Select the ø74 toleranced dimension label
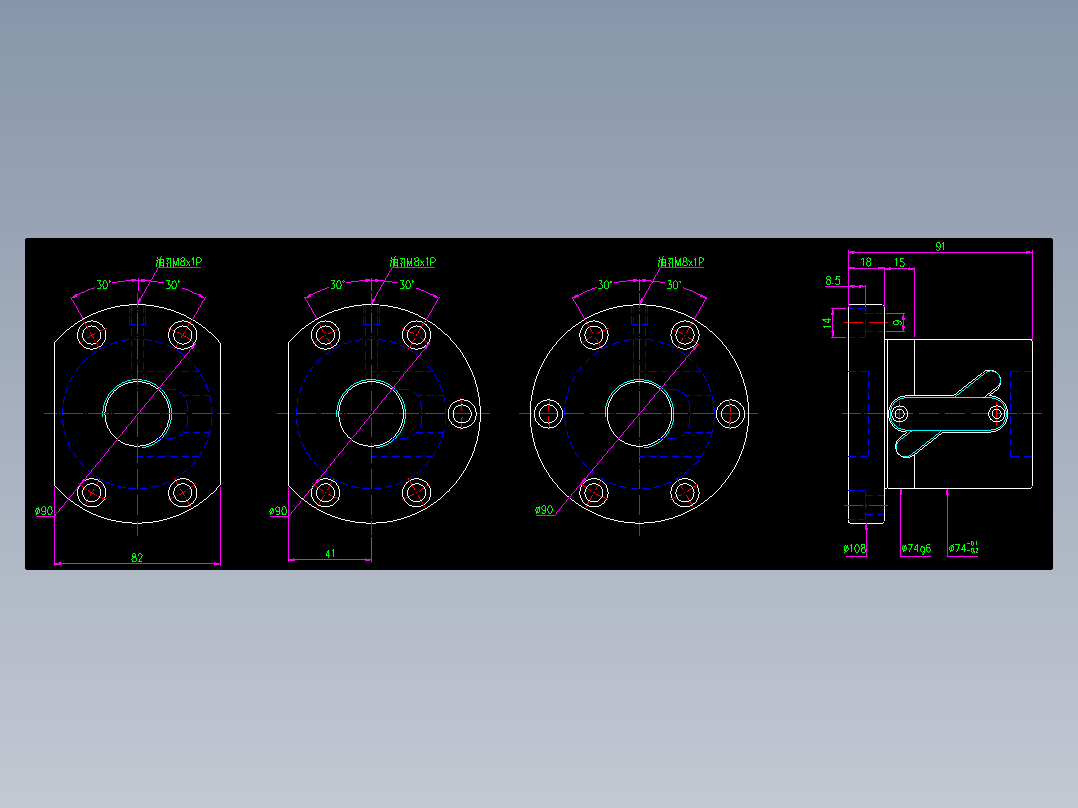 coord(962,547)
